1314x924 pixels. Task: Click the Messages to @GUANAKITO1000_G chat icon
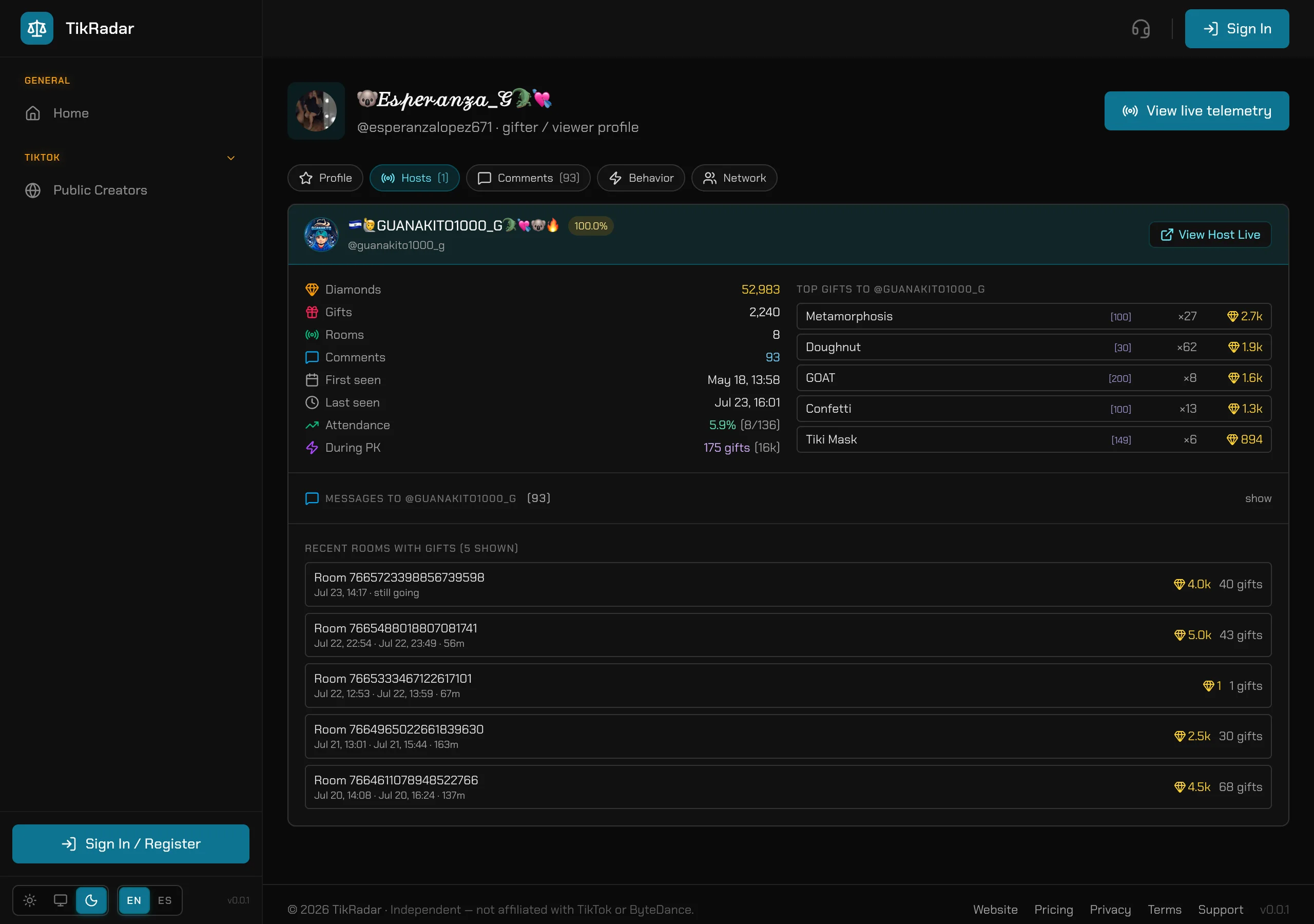tap(312, 498)
